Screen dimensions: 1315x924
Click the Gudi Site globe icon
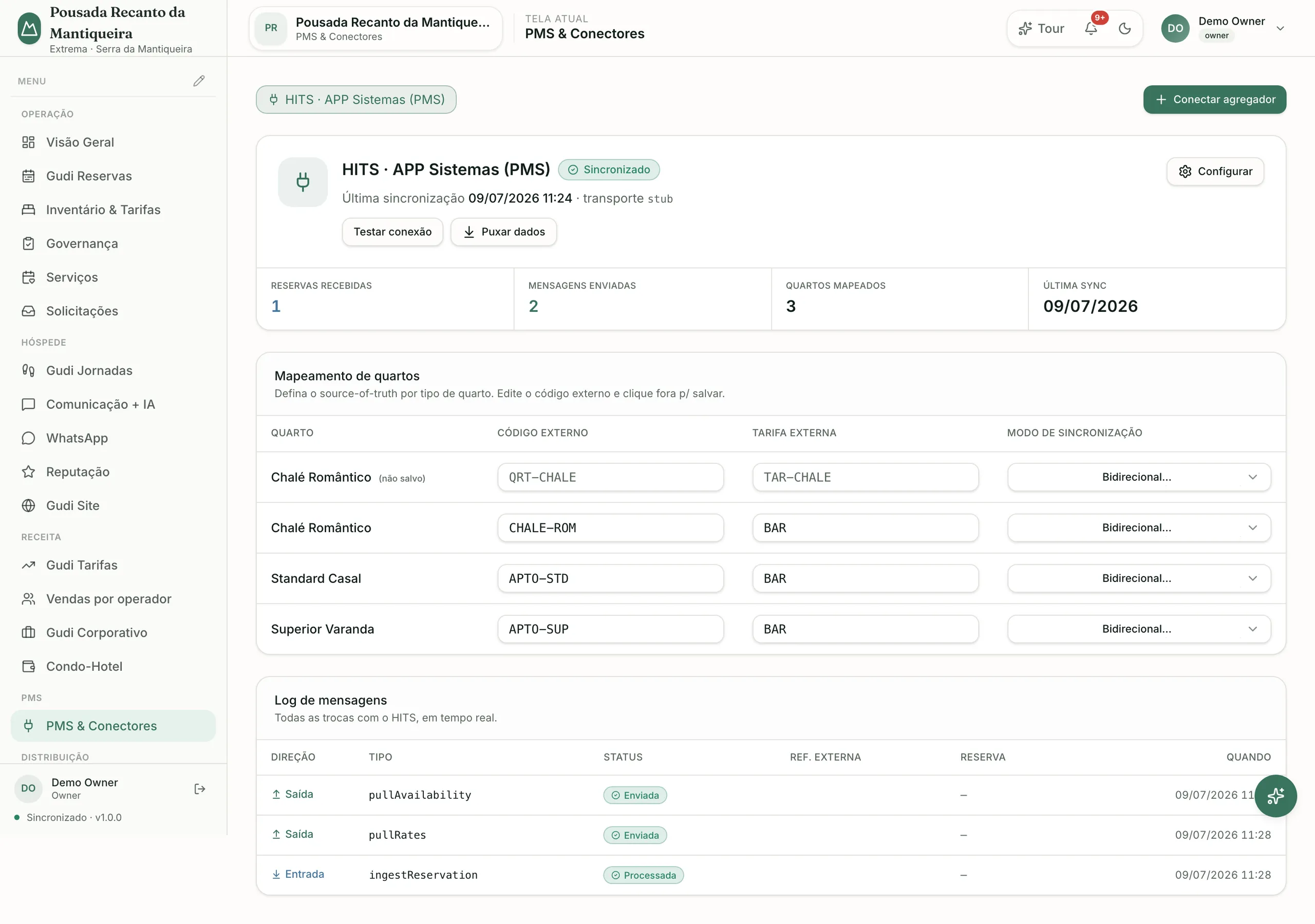[x=28, y=506]
